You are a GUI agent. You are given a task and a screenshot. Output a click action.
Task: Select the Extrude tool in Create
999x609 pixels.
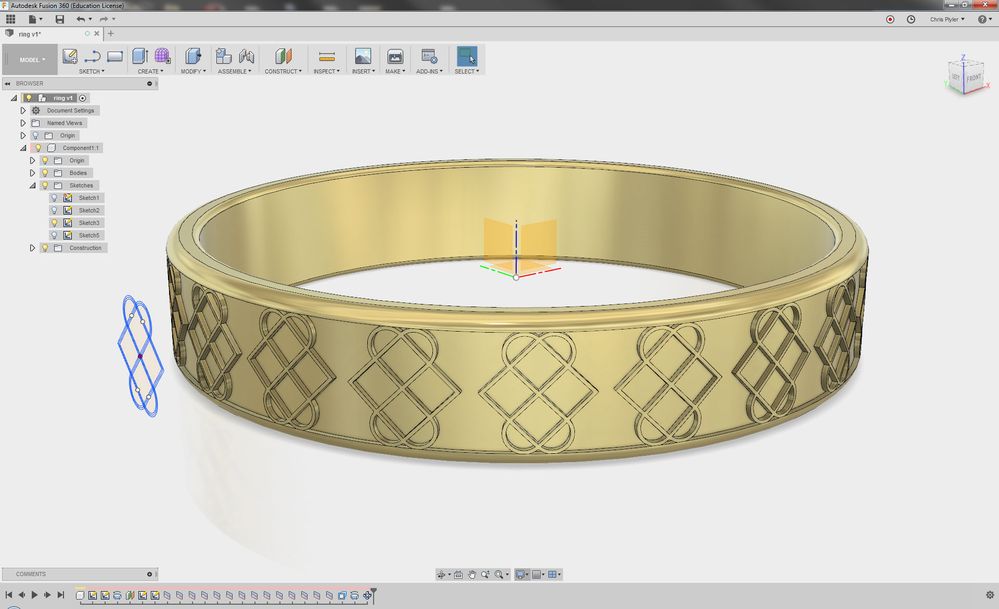pos(140,57)
